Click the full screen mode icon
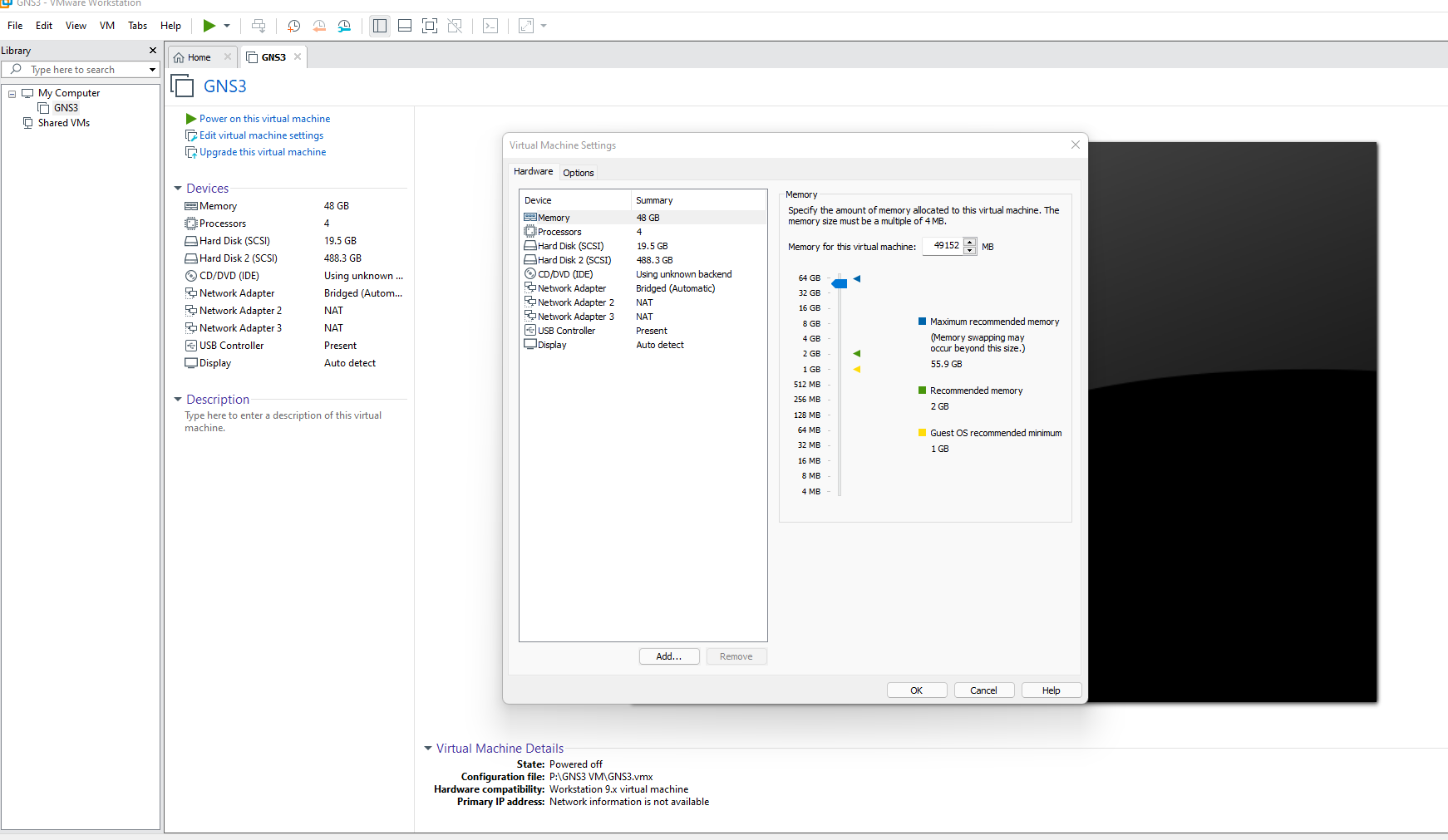 (430, 26)
